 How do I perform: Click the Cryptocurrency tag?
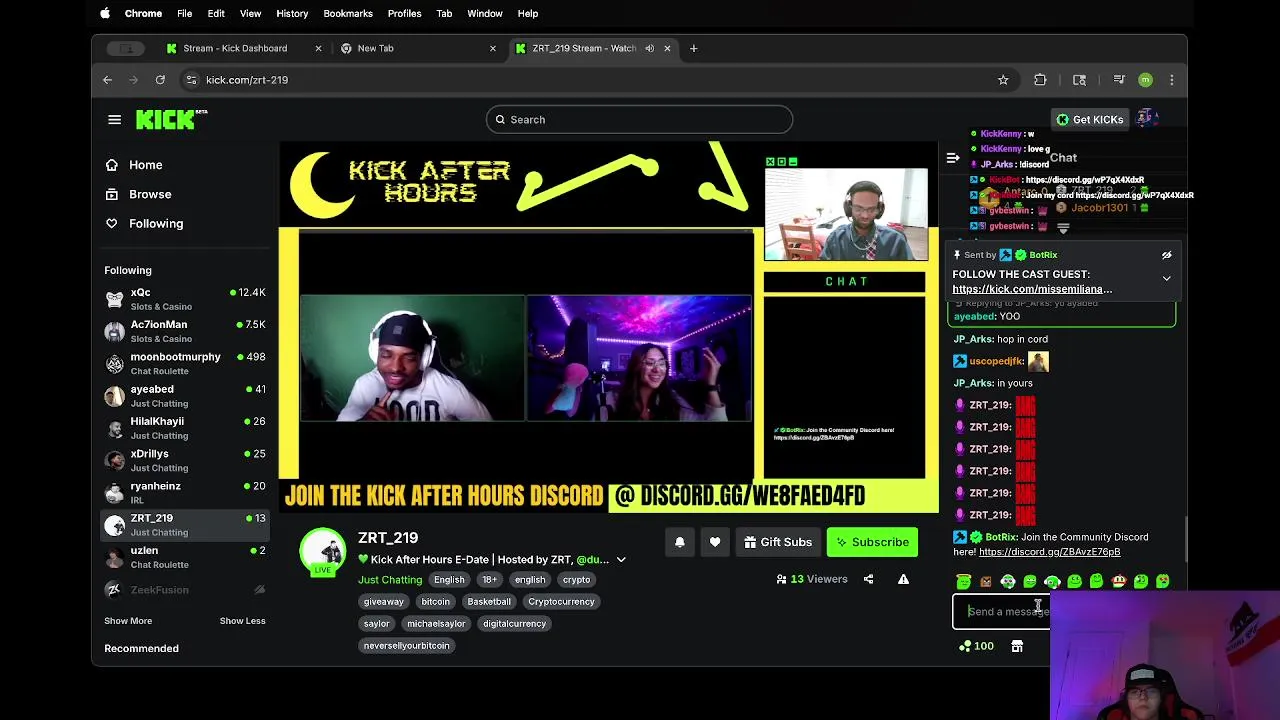tap(561, 602)
